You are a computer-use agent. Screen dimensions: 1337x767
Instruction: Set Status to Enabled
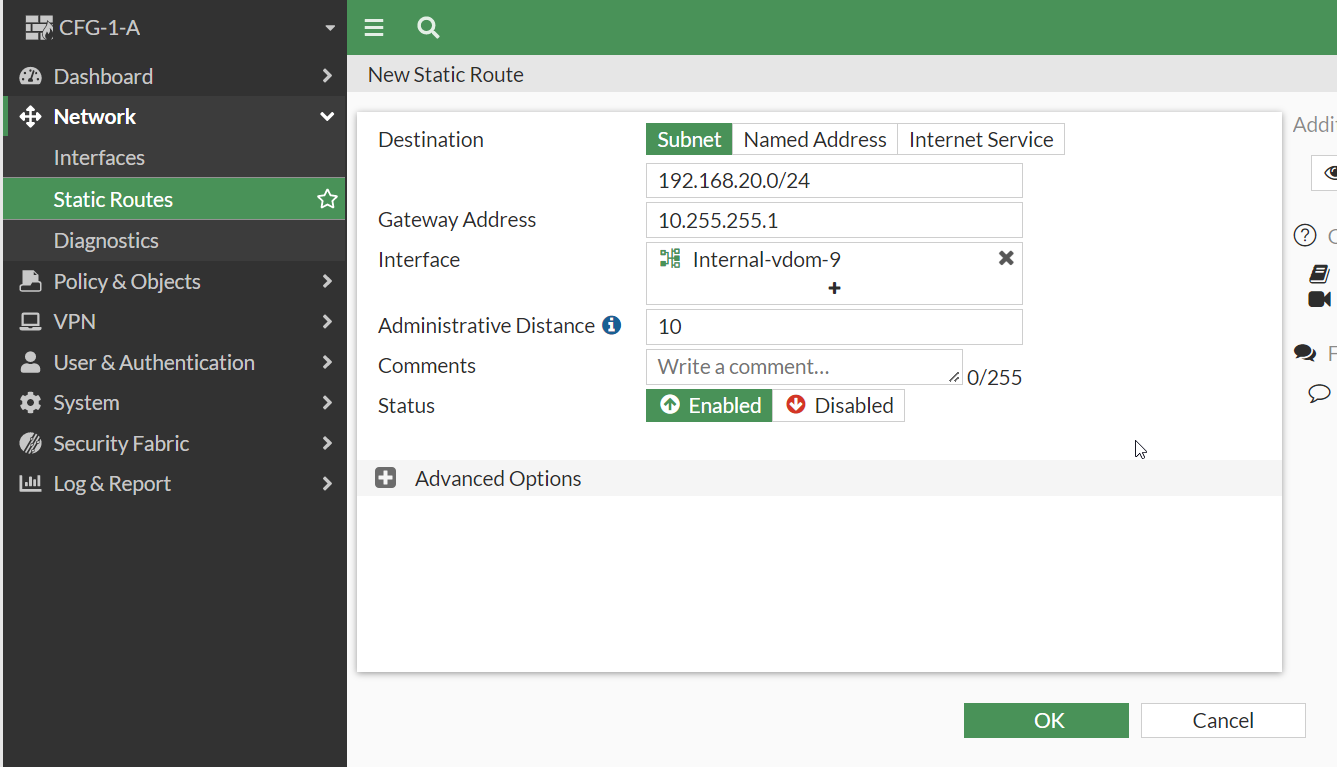(709, 405)
